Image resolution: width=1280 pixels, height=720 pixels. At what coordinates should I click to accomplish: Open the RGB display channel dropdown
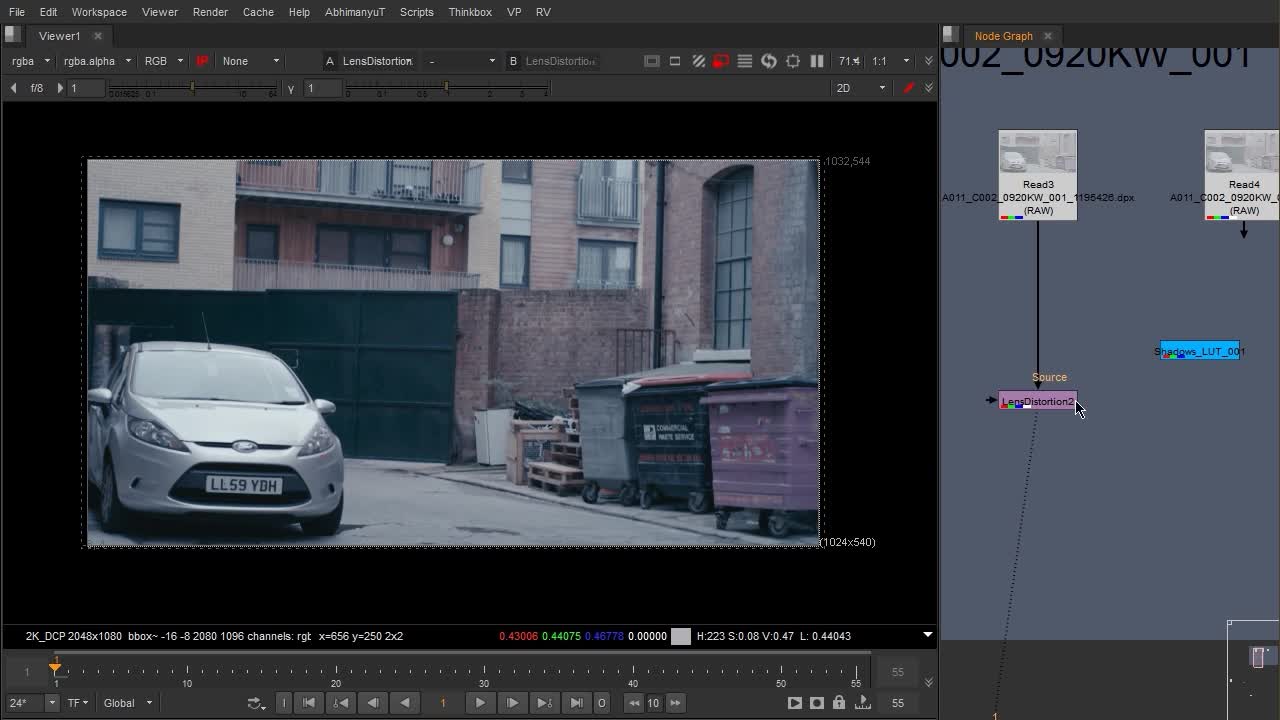164,61
